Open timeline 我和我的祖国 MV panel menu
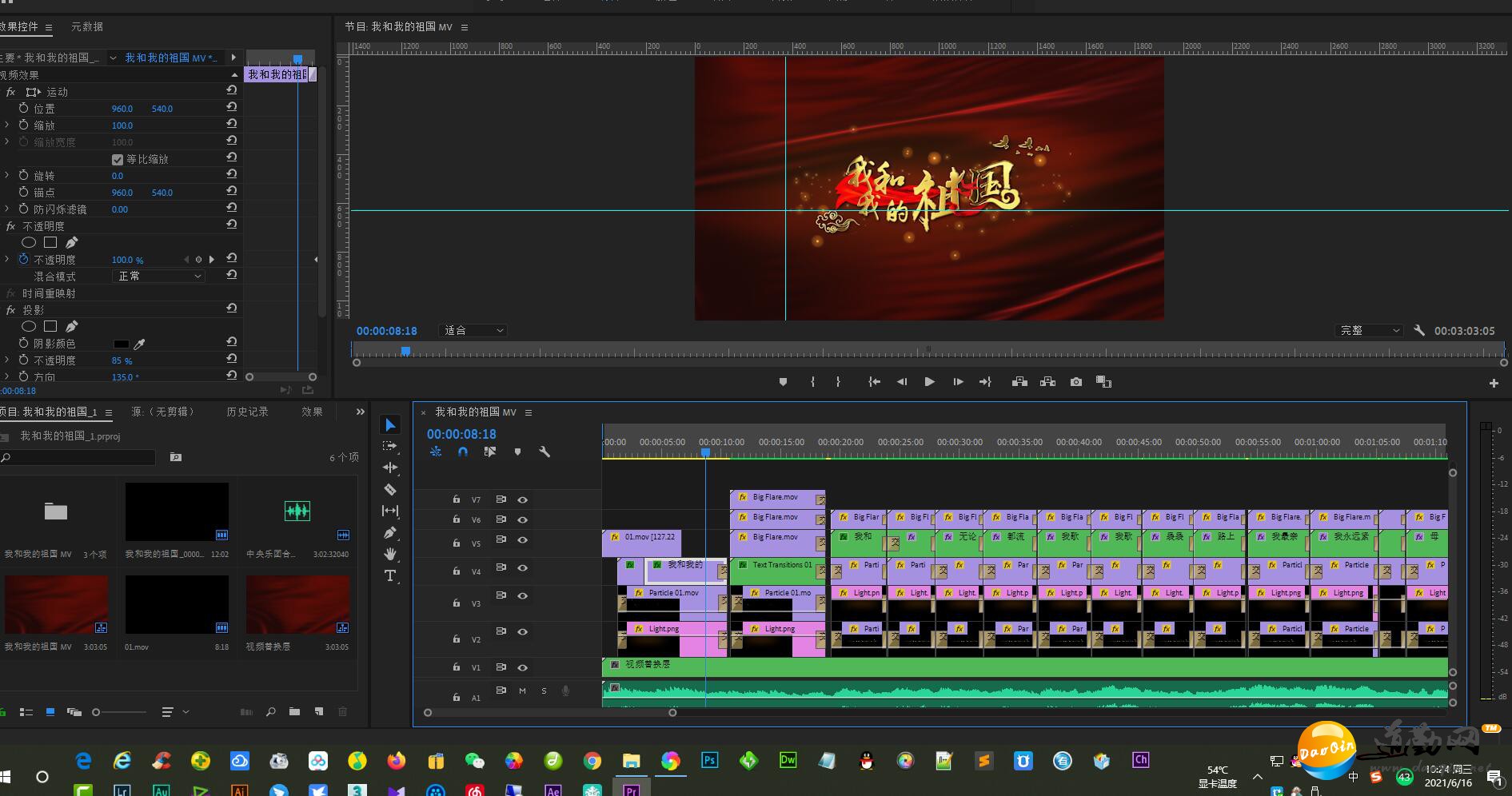 click(x=529, y=412)
